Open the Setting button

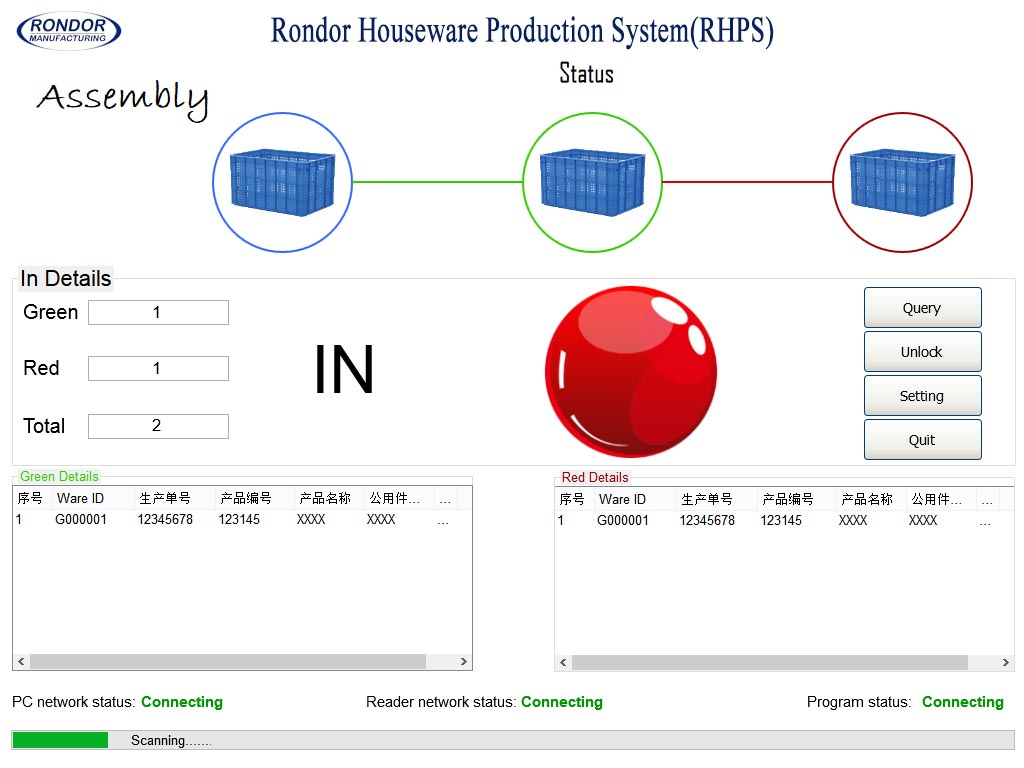pyautogui.click(x=922, y=396)
